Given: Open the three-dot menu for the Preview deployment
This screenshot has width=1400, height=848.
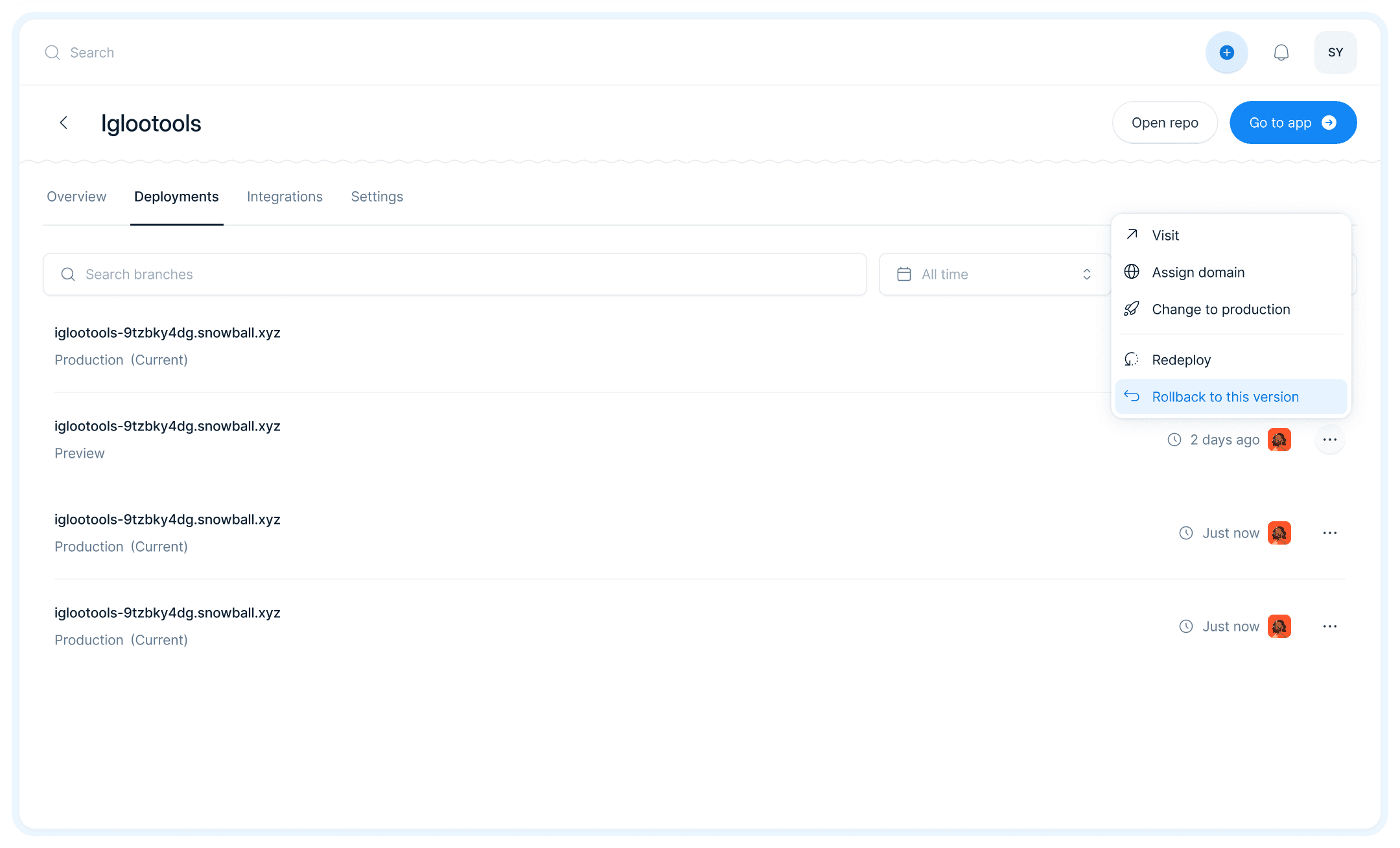Looking at the screenshot, I should pos(1330,440).
